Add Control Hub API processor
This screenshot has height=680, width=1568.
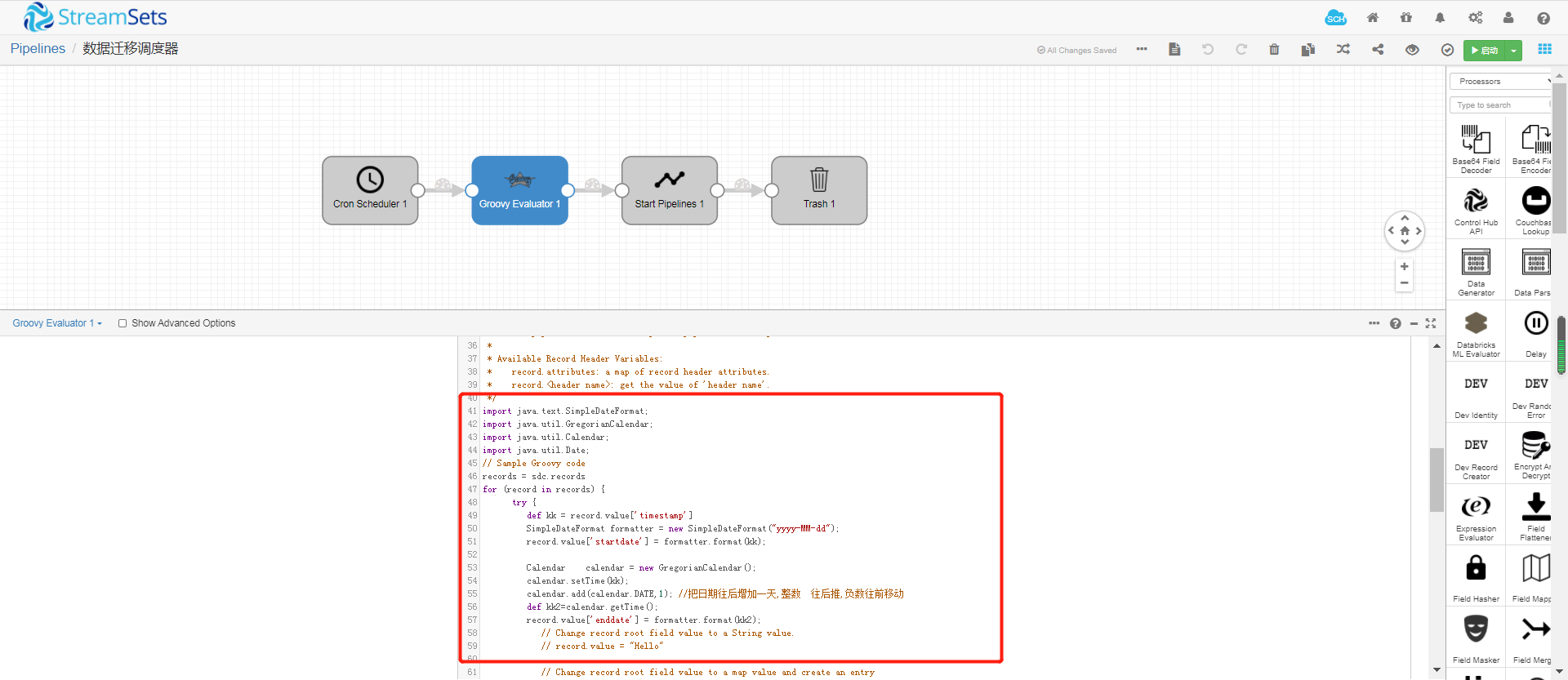1476,211
